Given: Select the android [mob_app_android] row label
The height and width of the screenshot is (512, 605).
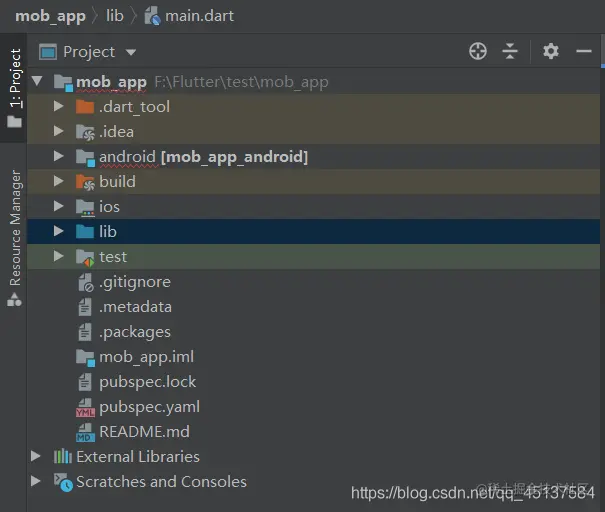Looking at the screenshot, I should pyautogui.click(x=203, y=157).
